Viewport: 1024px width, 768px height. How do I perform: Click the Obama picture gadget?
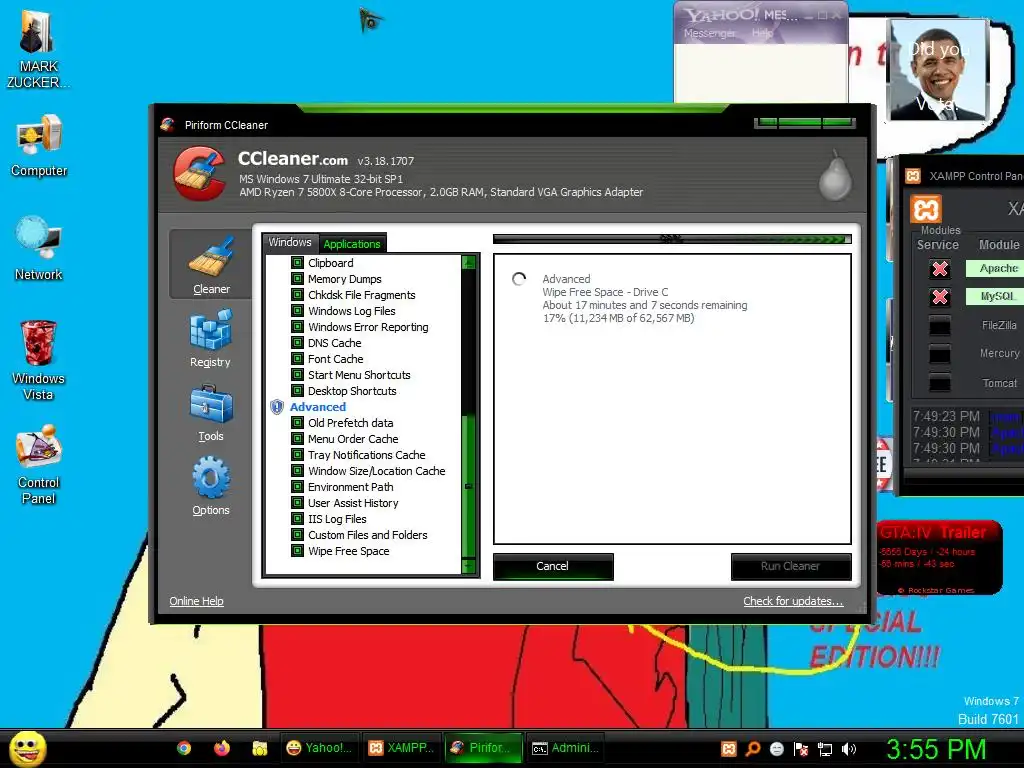tap(938, 69)
